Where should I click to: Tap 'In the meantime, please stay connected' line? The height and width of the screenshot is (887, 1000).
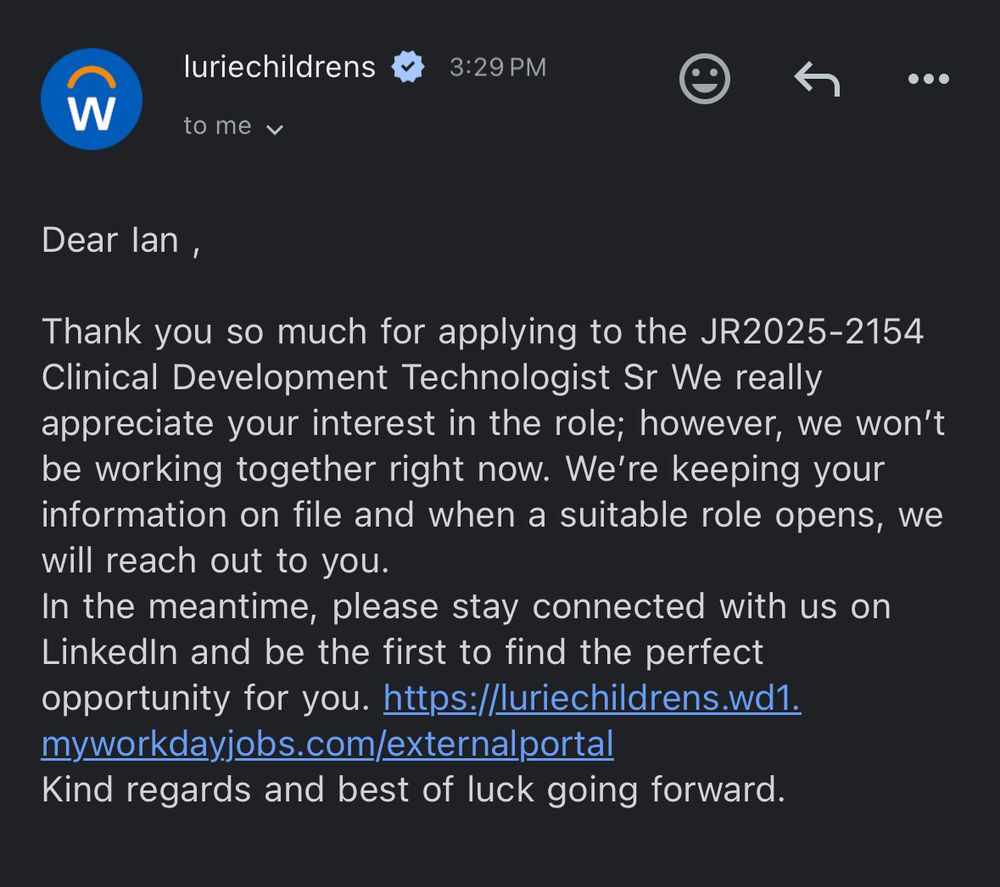coord(373,606)
